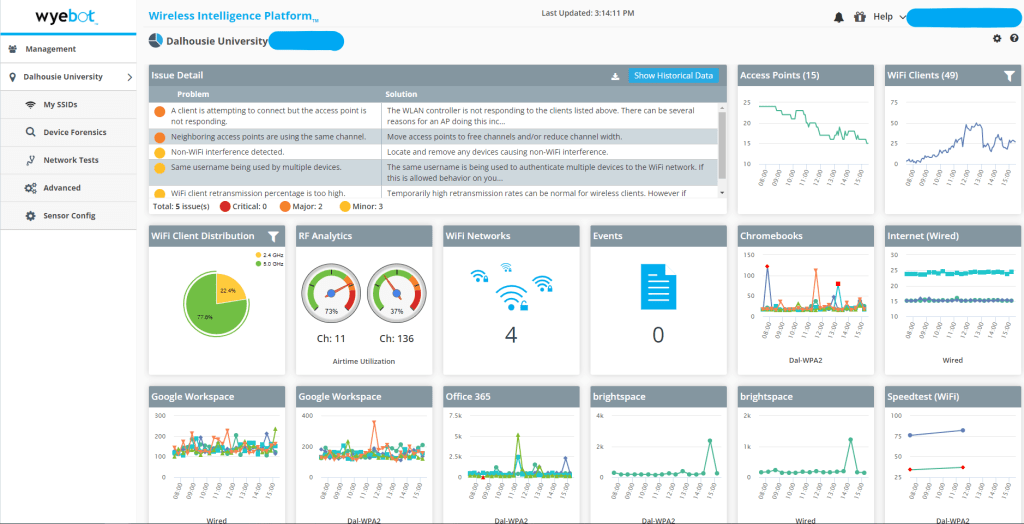Expand the Help dropdown menu
This screenshot has height=524, width=1024.
pos(903,17)
